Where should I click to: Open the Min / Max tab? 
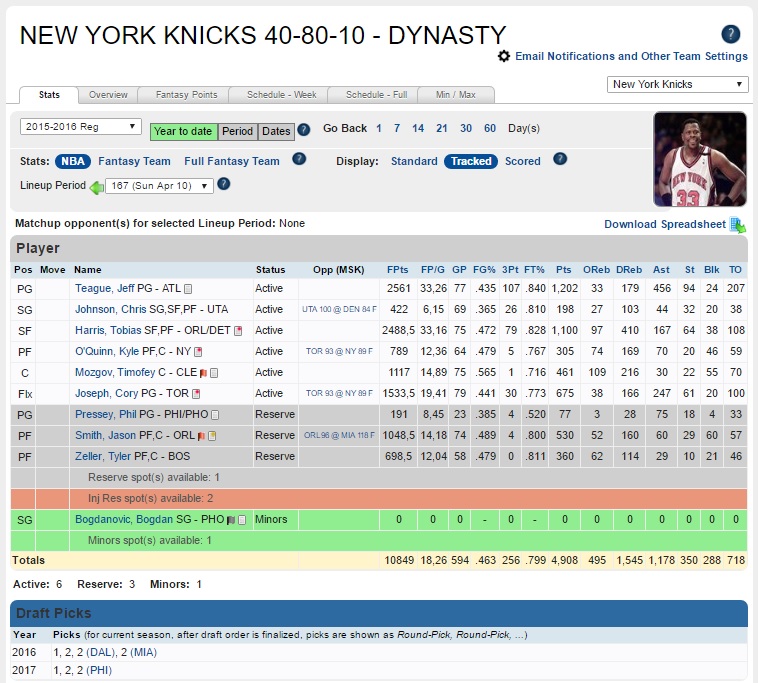coord(456,95)
